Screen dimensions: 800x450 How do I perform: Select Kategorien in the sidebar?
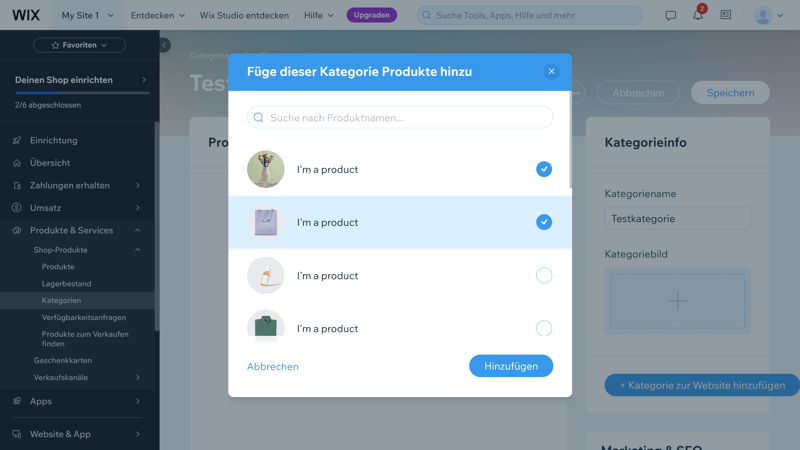(62, 300)
